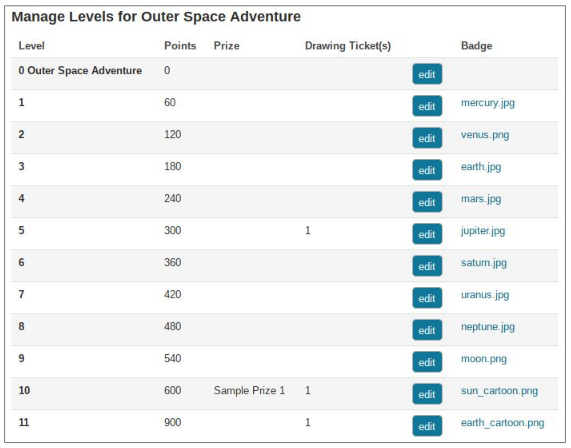Click the 360 points value
This screenshot has width=571, height=448.
click(x=173, y=263)
